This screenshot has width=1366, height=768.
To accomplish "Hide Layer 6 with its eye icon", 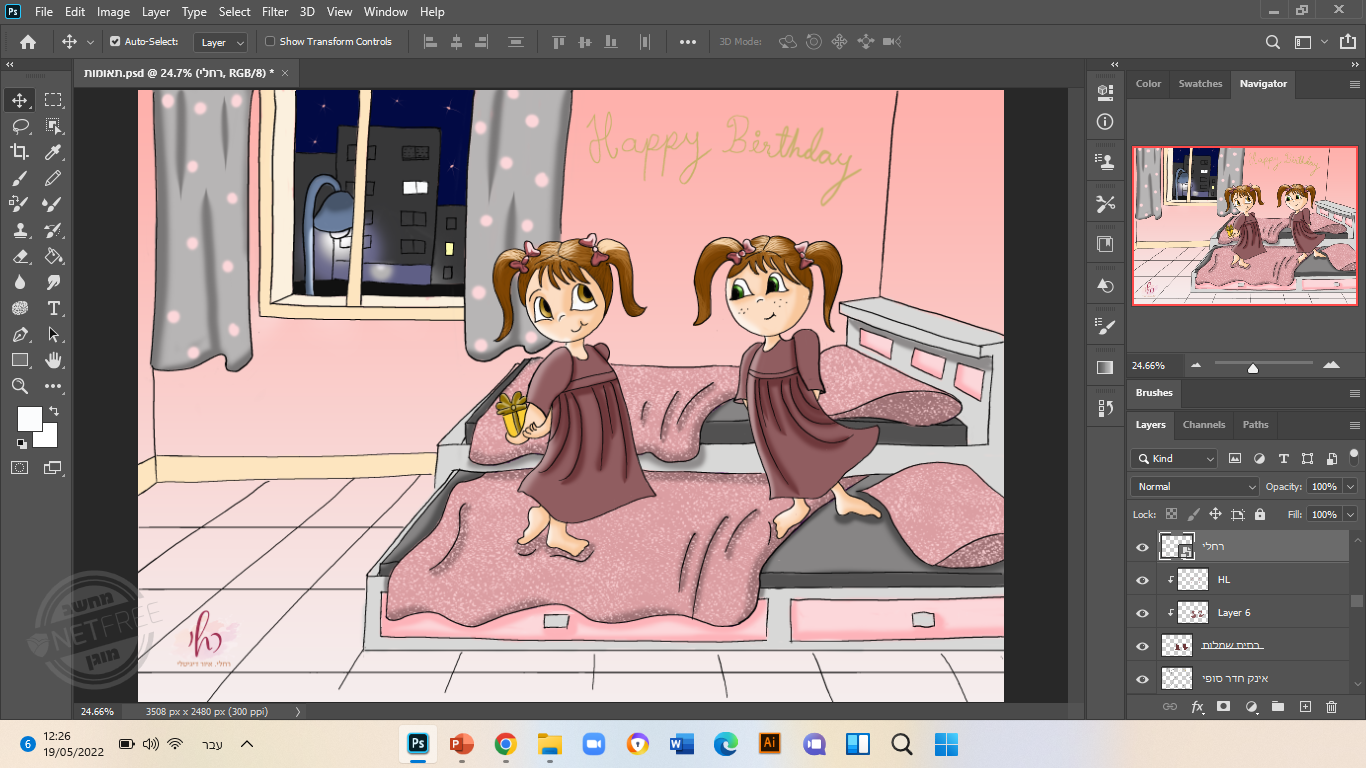I will (1143, 613).
